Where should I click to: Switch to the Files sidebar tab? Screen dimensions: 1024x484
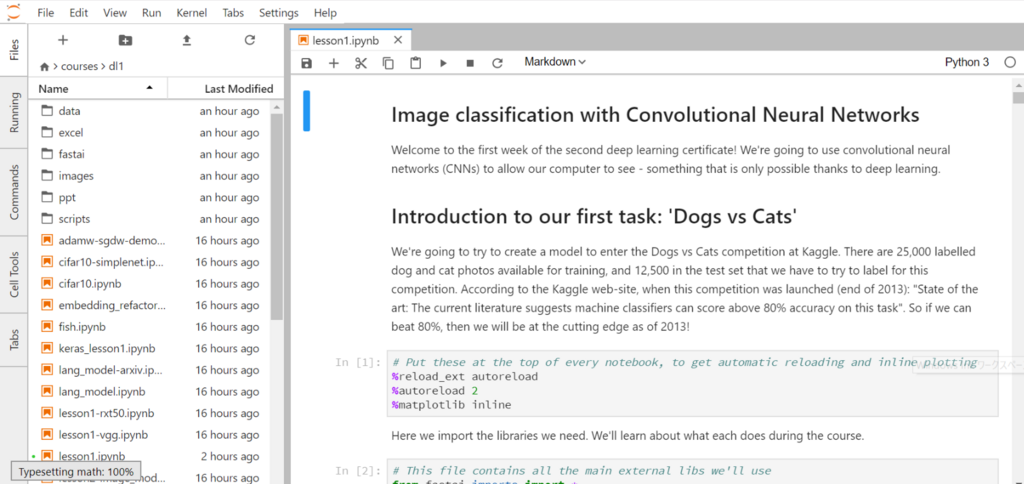14,49
